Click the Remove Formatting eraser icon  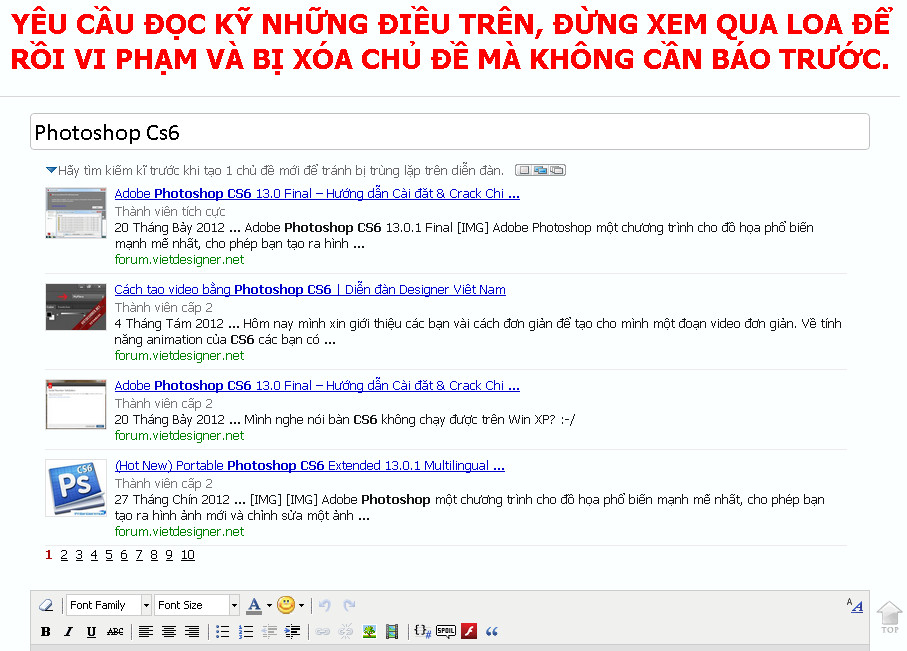click(x=46, y=605)
